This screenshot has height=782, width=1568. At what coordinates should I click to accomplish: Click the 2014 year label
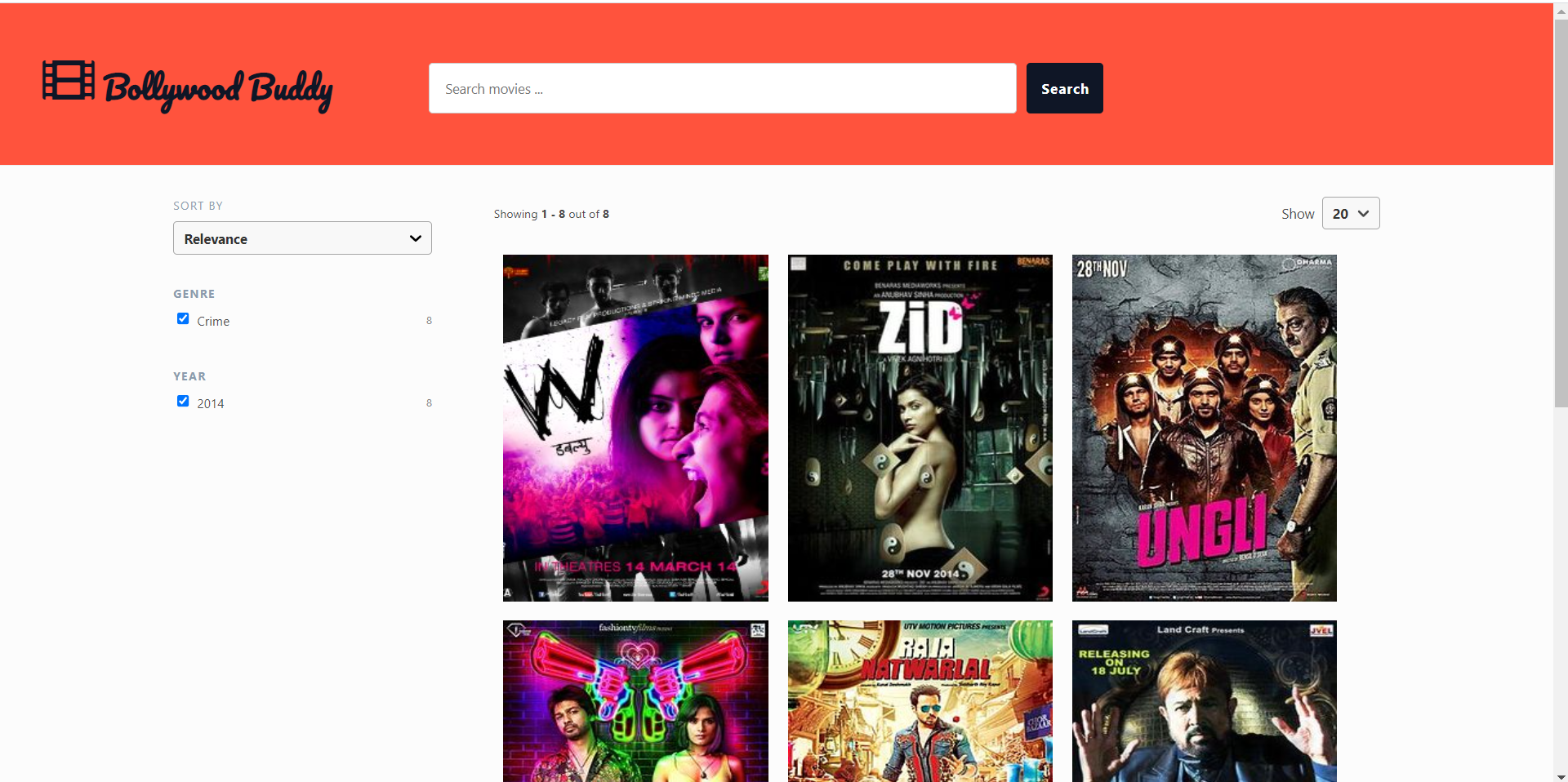tap(210, 404)
